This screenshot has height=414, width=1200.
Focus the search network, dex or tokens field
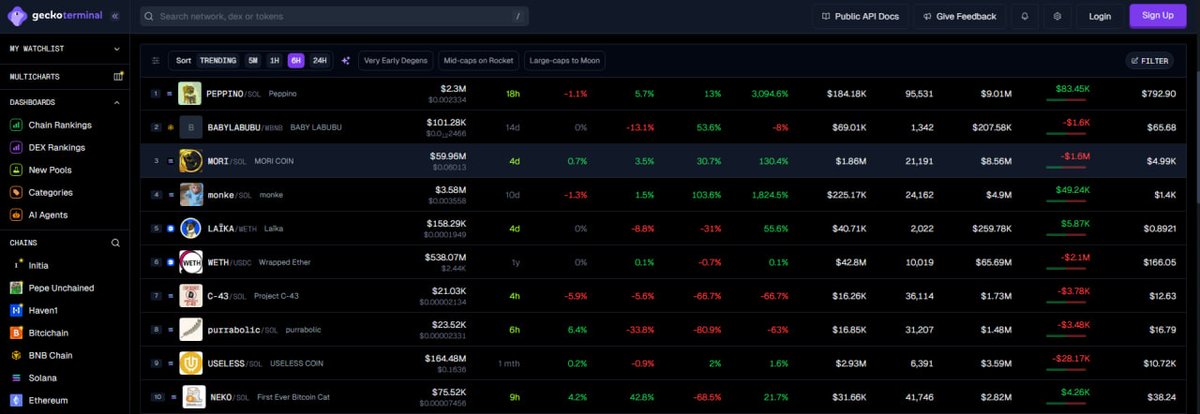pyautogui.click(x=335, y=16)
